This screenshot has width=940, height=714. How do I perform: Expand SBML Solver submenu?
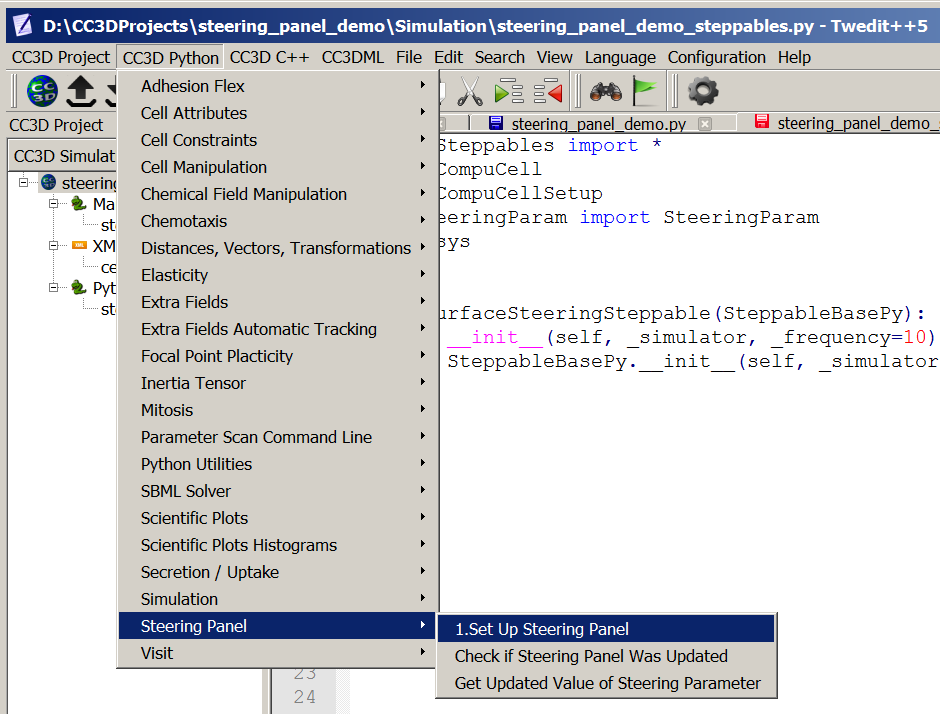coord(278,490)
